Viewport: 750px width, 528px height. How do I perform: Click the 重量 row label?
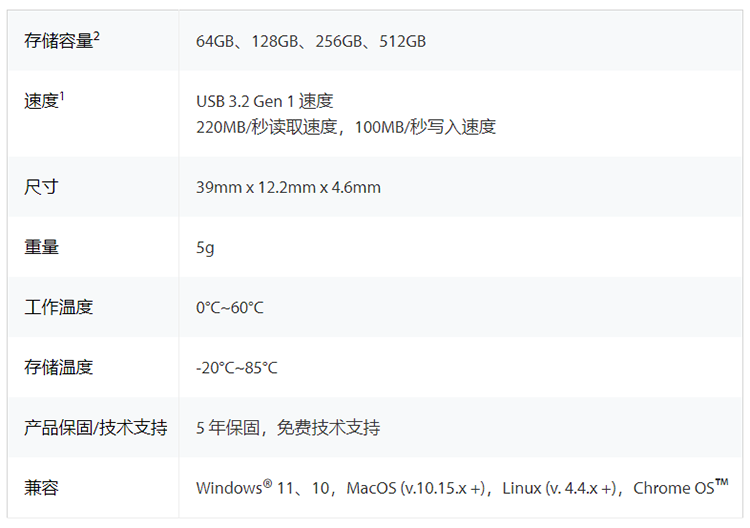pos(41,247)
